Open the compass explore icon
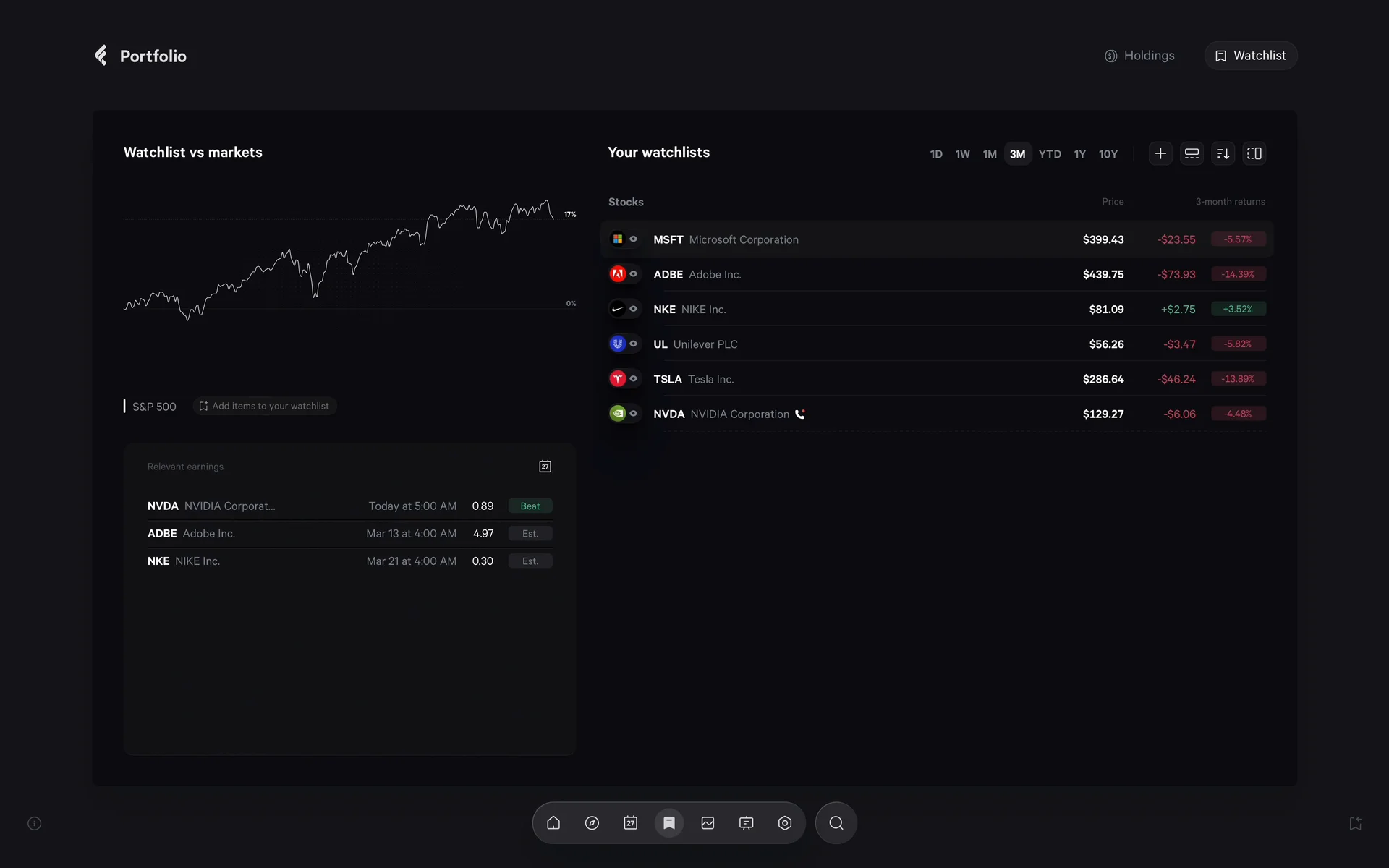Screen dimensions: 1389x868 click(592, 823)
